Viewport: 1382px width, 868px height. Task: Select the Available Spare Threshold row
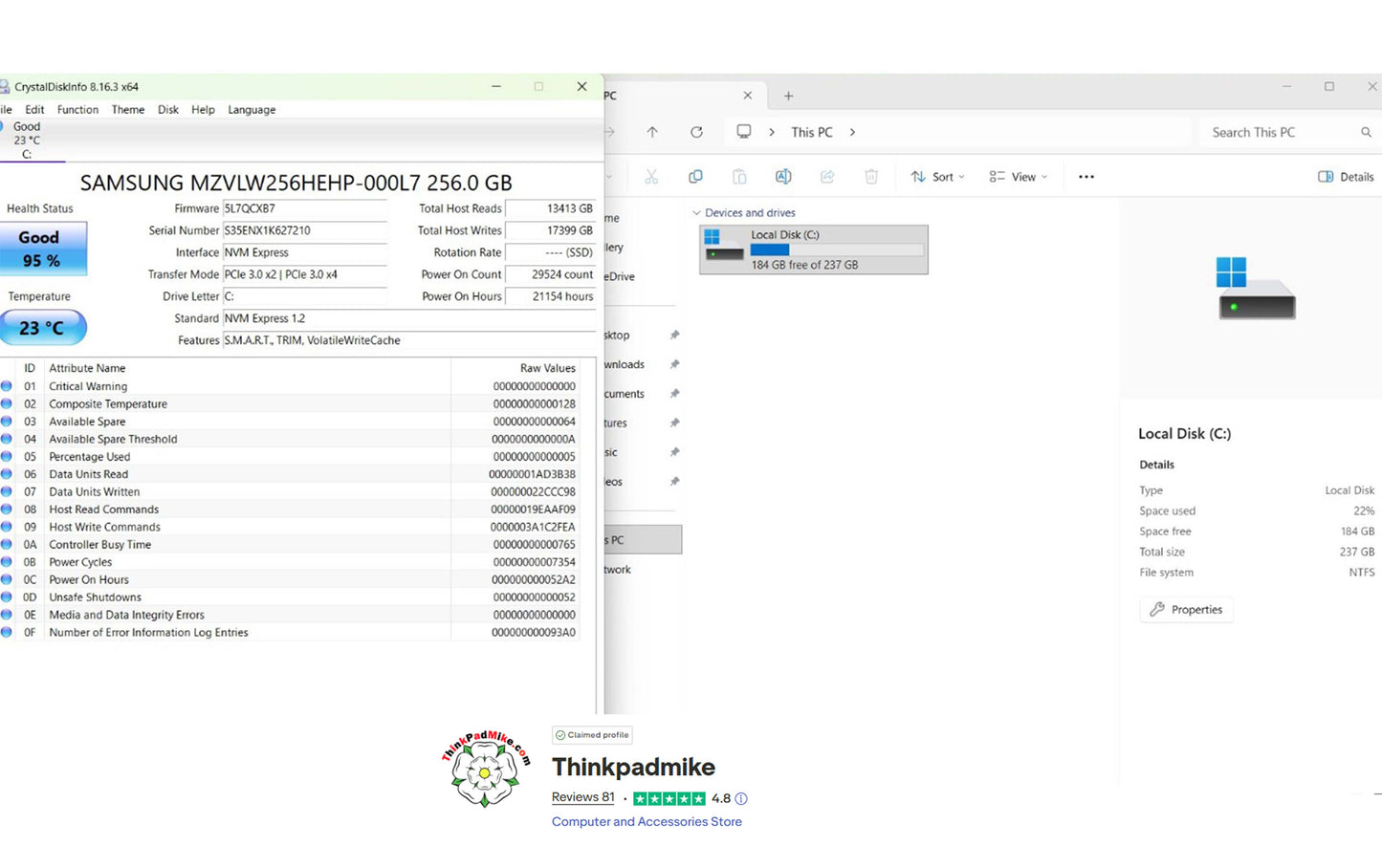tap(290, 440)
